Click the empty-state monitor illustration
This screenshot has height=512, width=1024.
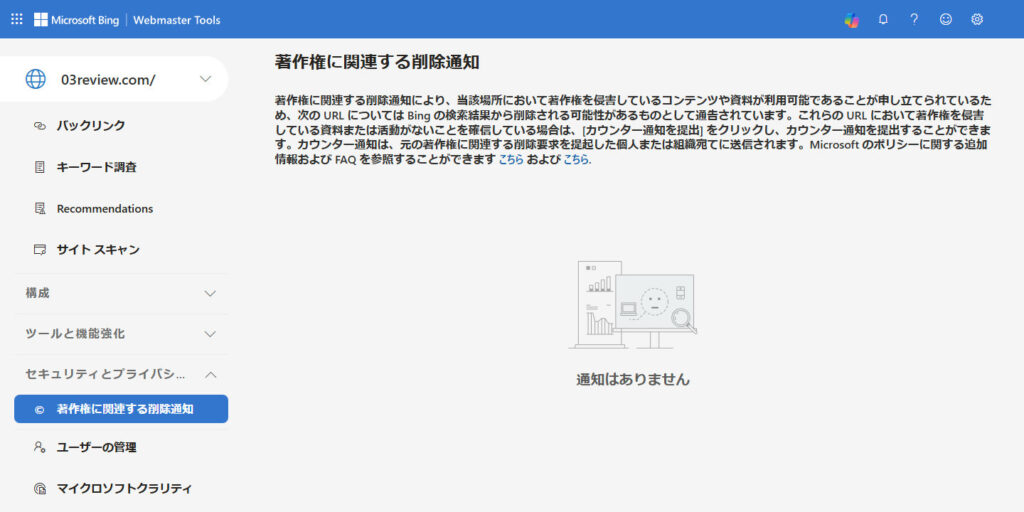[633, 305]
